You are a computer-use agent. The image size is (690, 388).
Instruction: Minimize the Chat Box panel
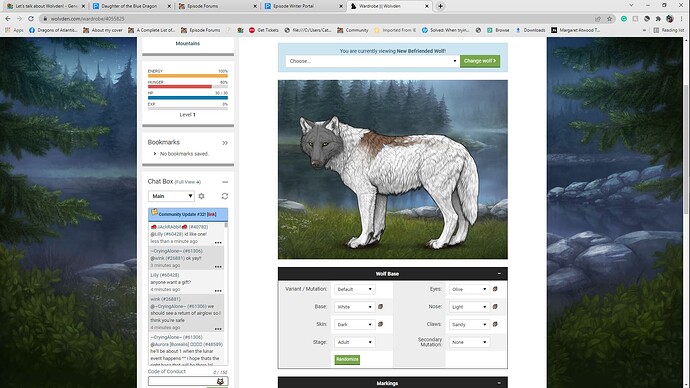tap(225, 182)
